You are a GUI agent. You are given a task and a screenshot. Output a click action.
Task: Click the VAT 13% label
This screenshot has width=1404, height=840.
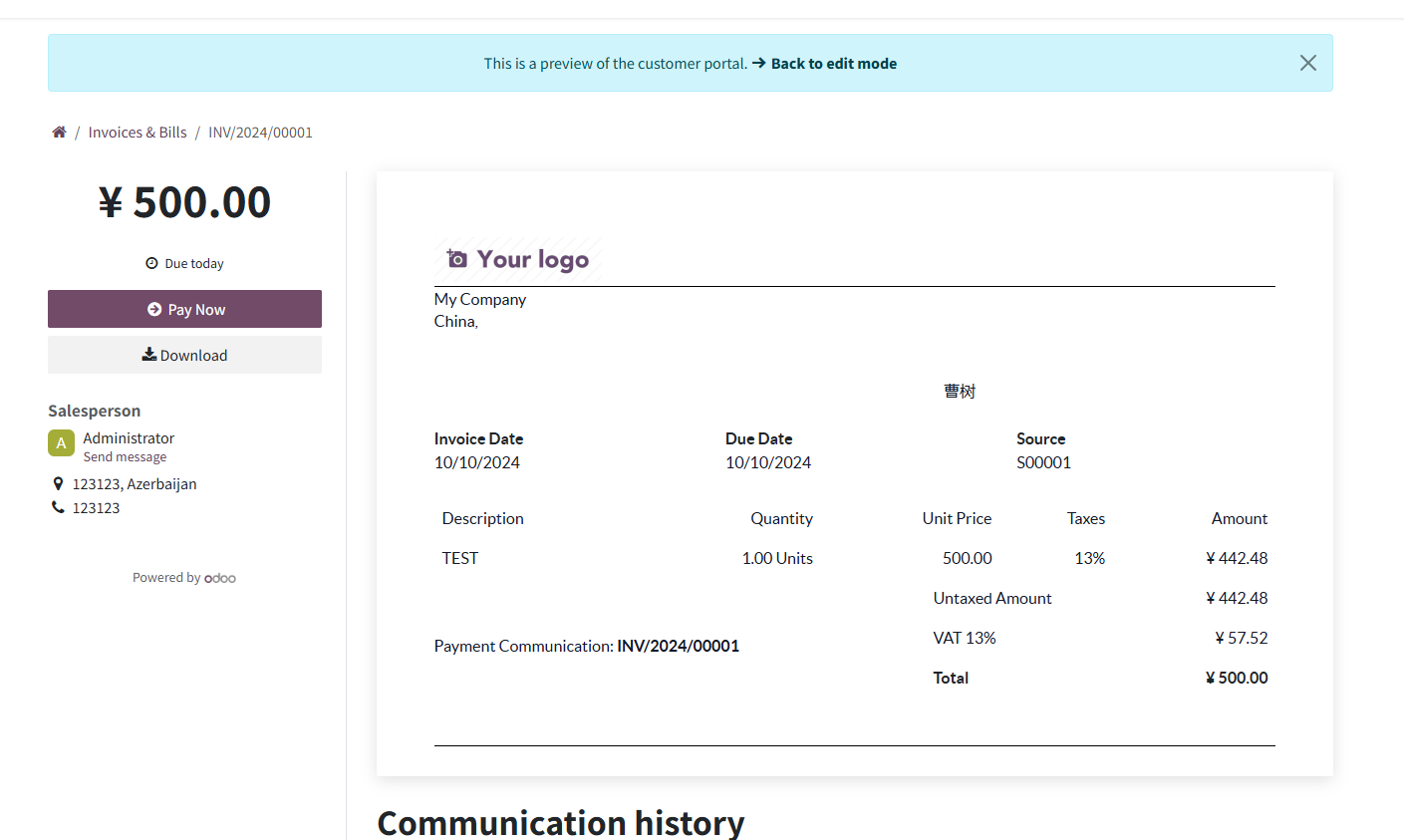click(x=965, y=638)
